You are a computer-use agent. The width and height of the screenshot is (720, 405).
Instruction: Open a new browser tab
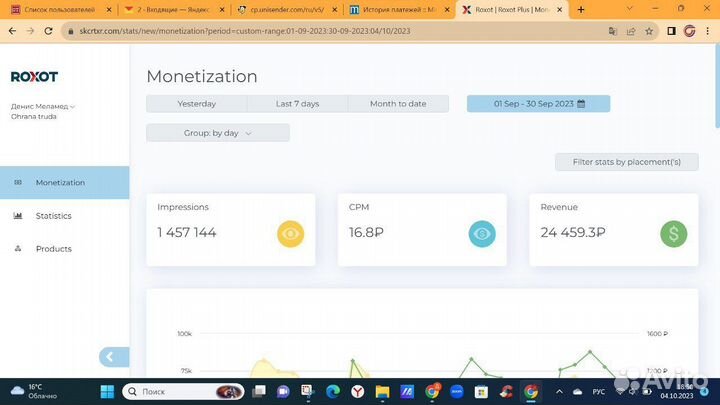[581, 10]
